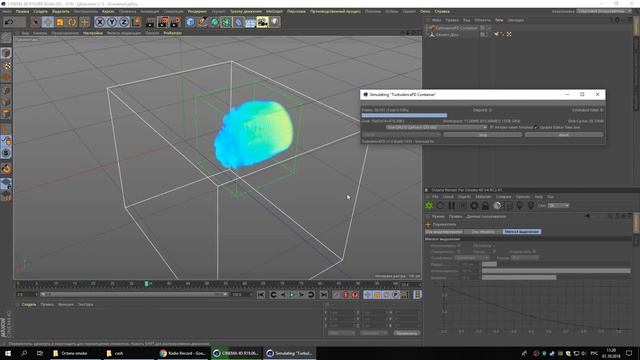Image resolution: width=640 pixels, height=360 pixels.
Task: Click the spline Pen tool icon
Action: [202, 22]
